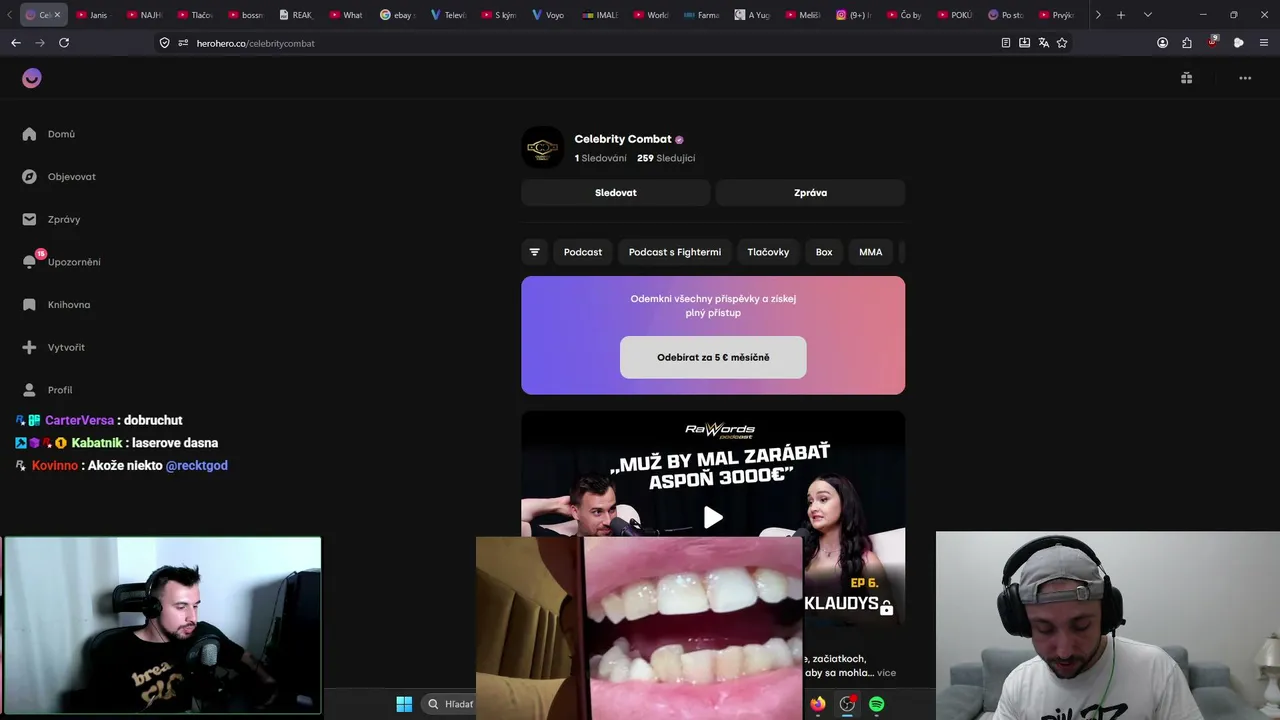1280x720 pixels.
Task: Open the HeroHero logo home icon
Action: click(32, 78)
